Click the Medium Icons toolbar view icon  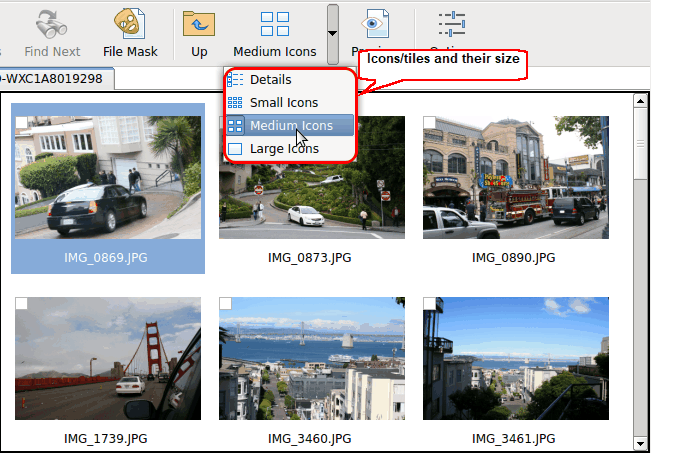tap(275, 24)
